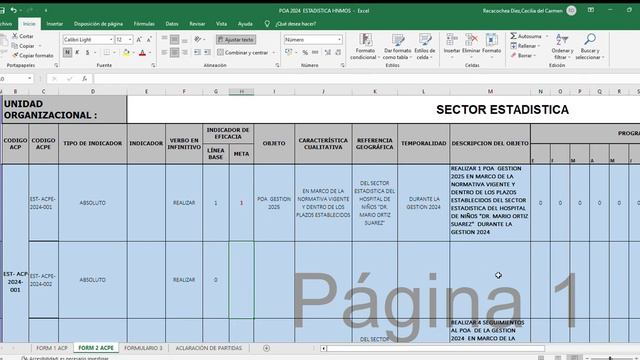This screenshot has height=360, width=640.
Task: Click the Undo arrow in title bar
Action: click(x=13, y=10)
